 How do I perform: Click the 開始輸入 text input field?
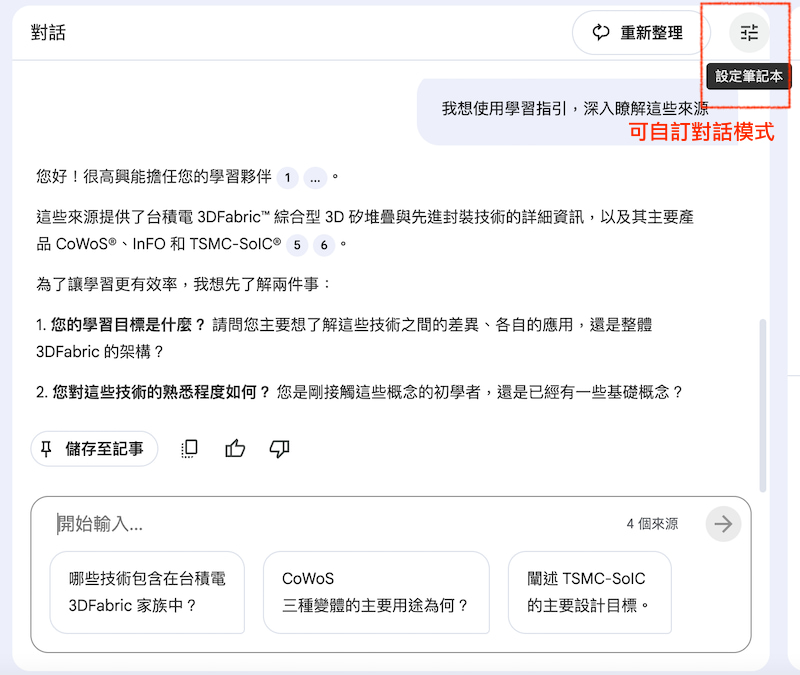300,523
